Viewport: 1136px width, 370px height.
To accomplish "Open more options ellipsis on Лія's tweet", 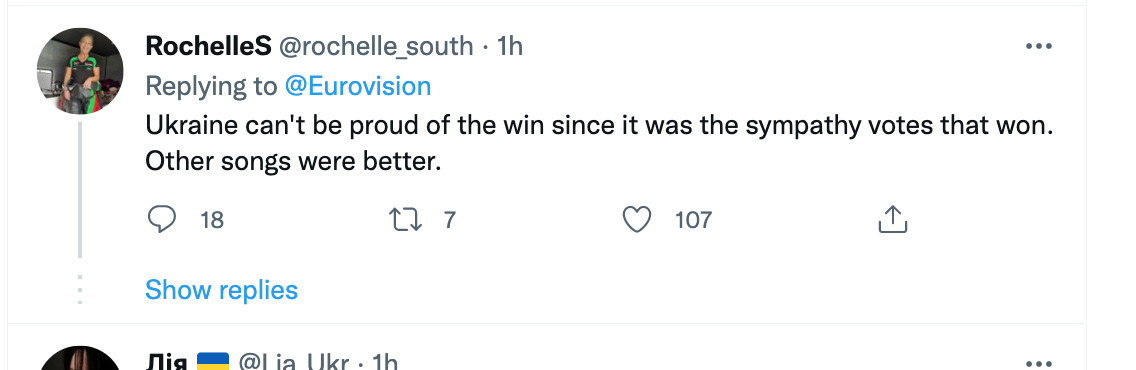I will 1038,363.
